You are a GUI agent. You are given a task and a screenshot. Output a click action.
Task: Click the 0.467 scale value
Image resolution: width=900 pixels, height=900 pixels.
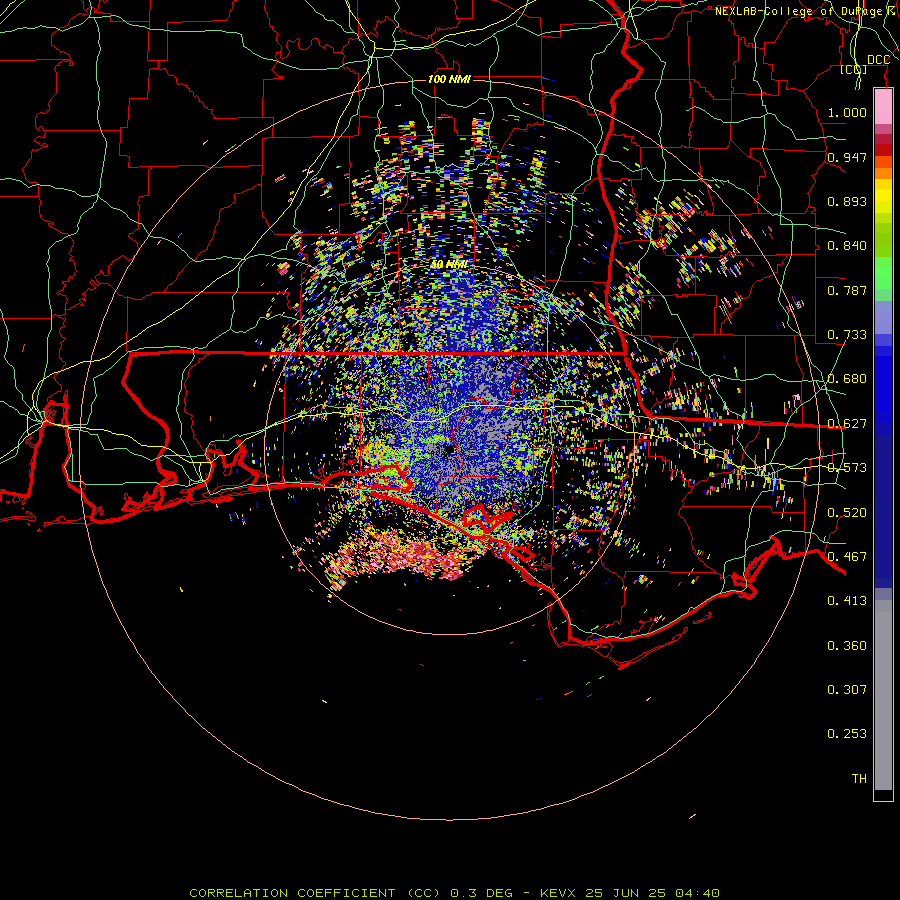point(847,557)
